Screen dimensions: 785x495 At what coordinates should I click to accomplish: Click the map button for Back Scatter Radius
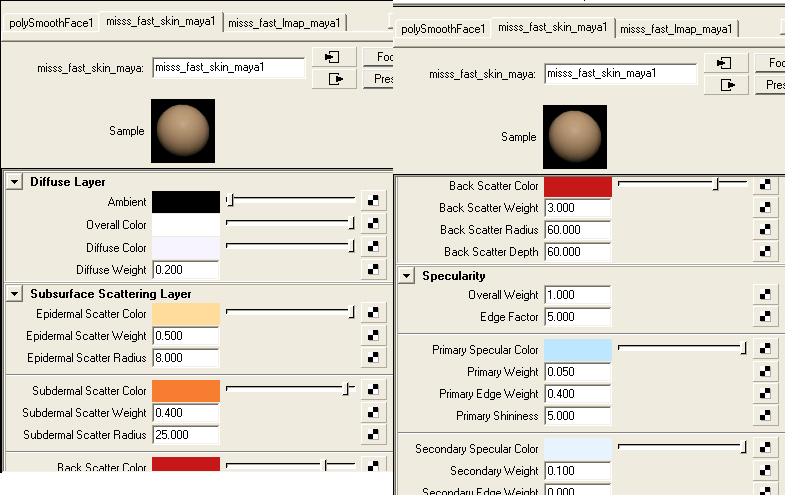[x=765, y=230]
